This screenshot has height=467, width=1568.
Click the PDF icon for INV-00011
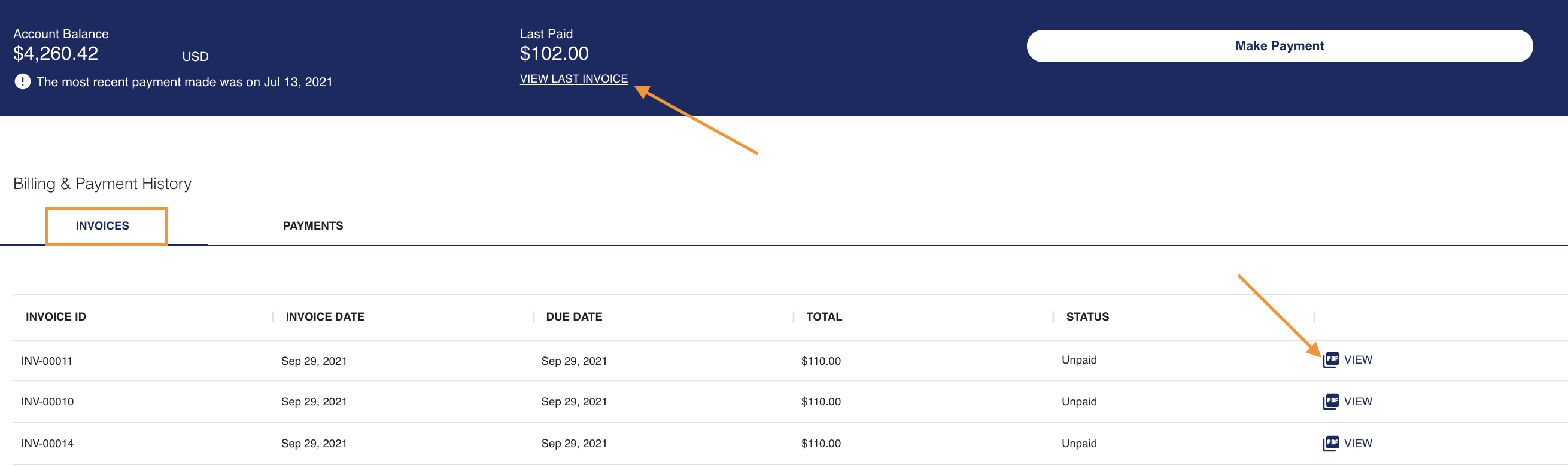tap(1330, 360)
